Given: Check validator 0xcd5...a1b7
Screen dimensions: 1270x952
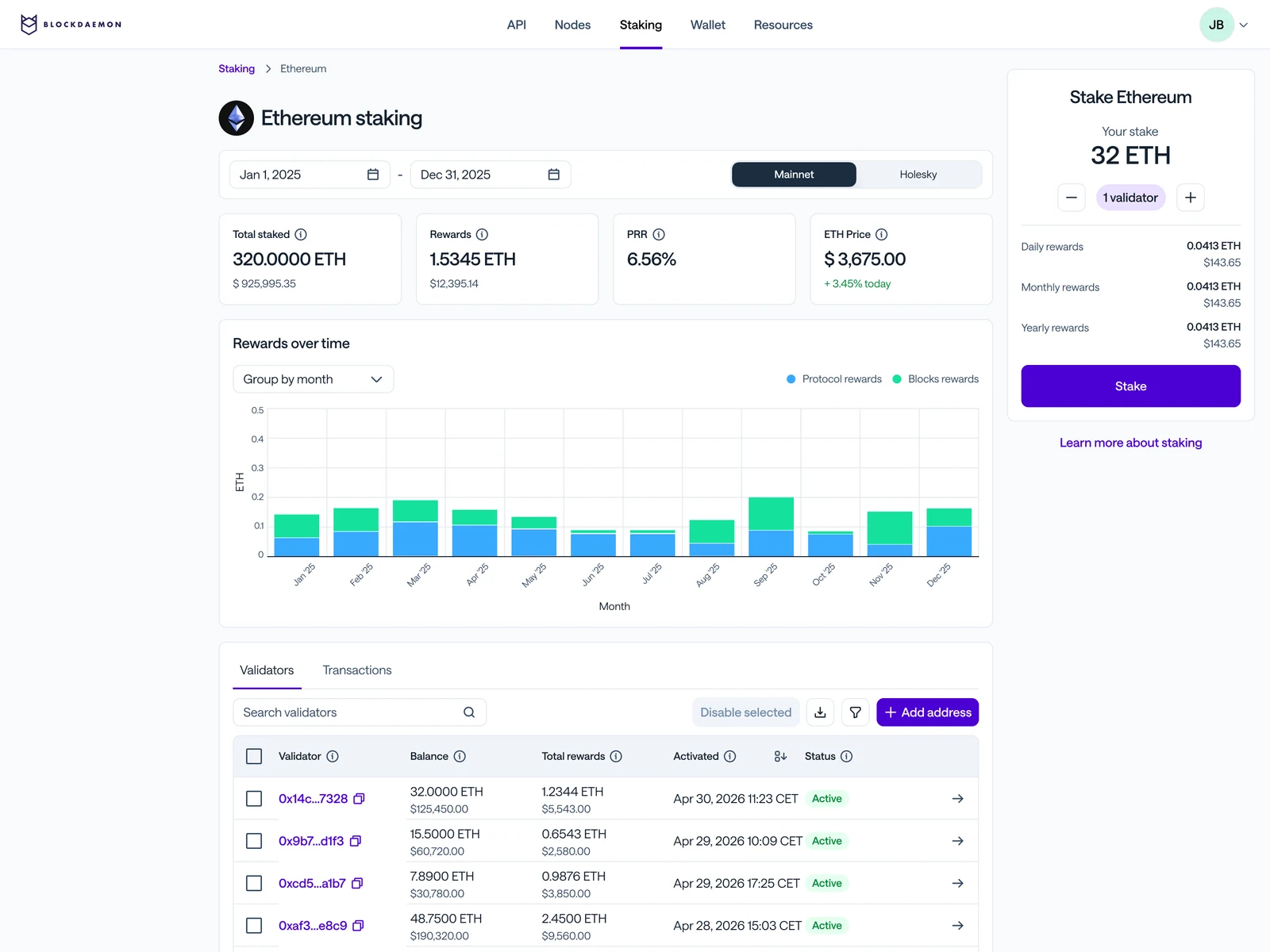Looking at the screenshot, I should click(x=254, y=884).
